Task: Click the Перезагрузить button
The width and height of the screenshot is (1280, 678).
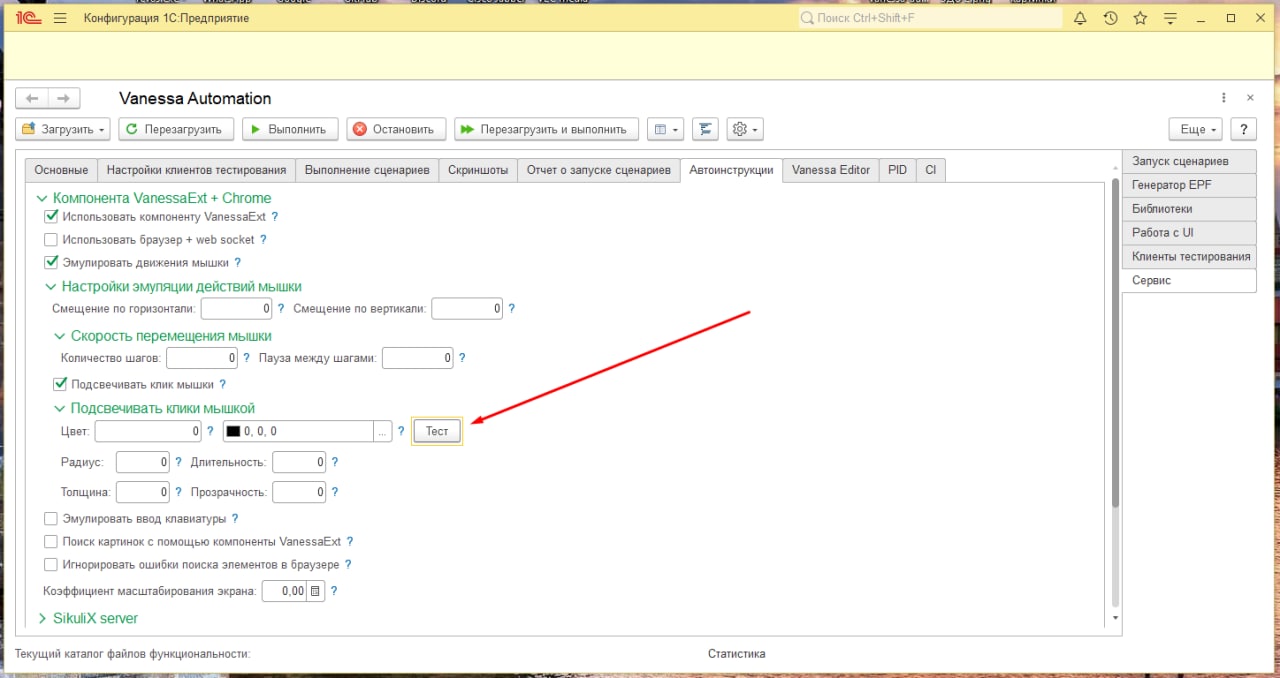Action: click(x=177, y=129)
